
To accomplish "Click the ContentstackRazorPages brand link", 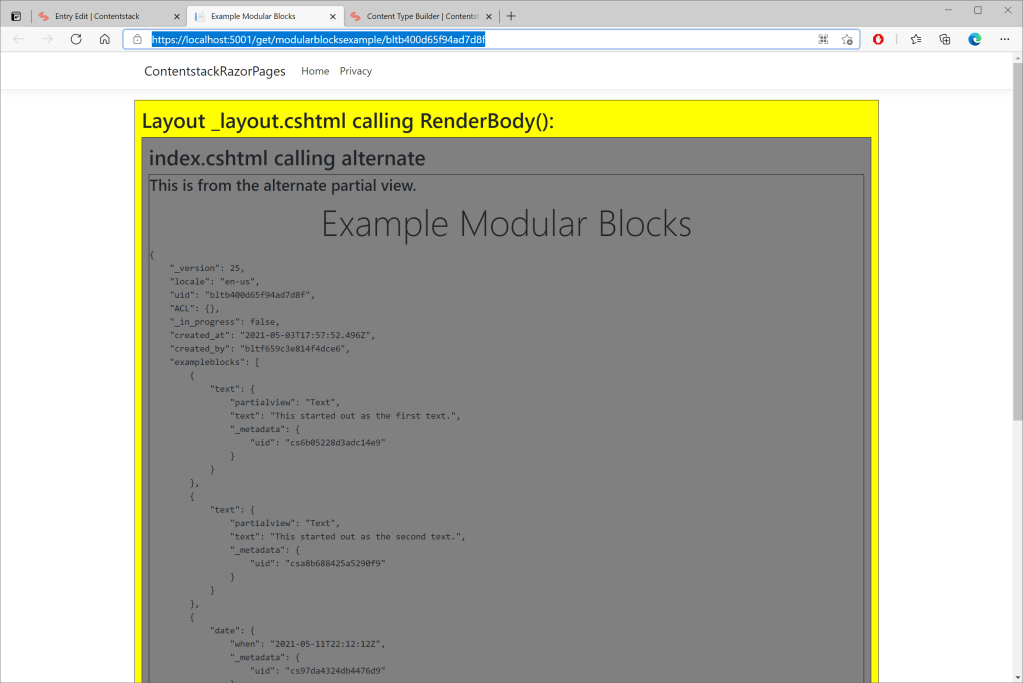I will 214,71.
